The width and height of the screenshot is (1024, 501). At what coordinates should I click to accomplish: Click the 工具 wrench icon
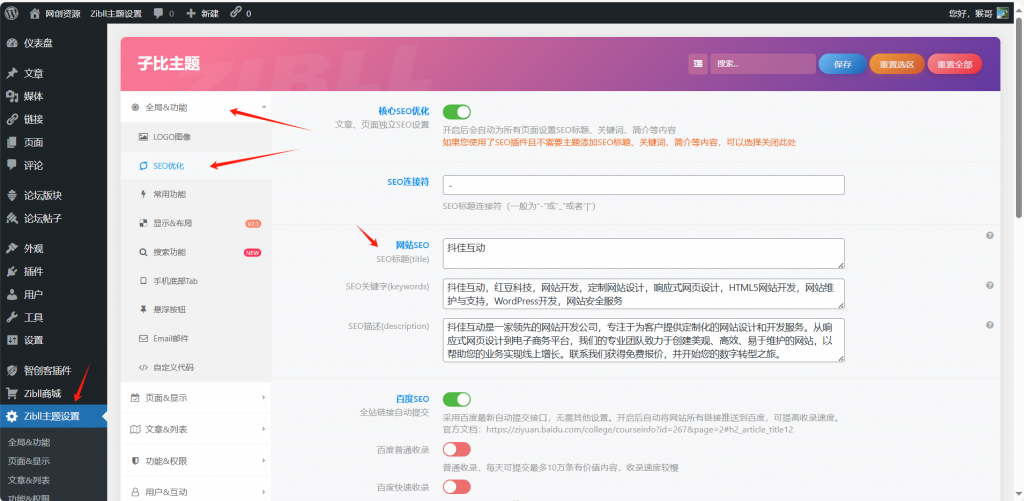12,317
